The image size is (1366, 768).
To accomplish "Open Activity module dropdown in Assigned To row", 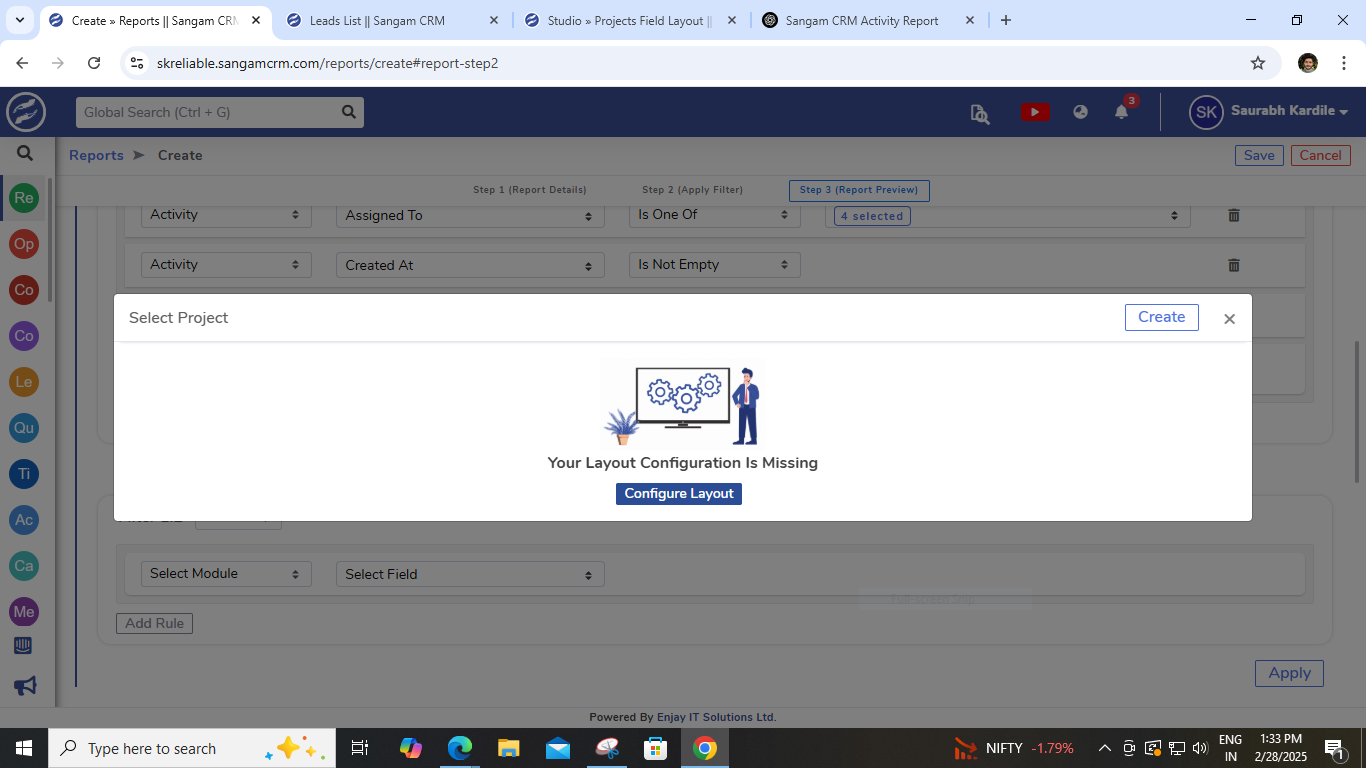I will [226, 215].
